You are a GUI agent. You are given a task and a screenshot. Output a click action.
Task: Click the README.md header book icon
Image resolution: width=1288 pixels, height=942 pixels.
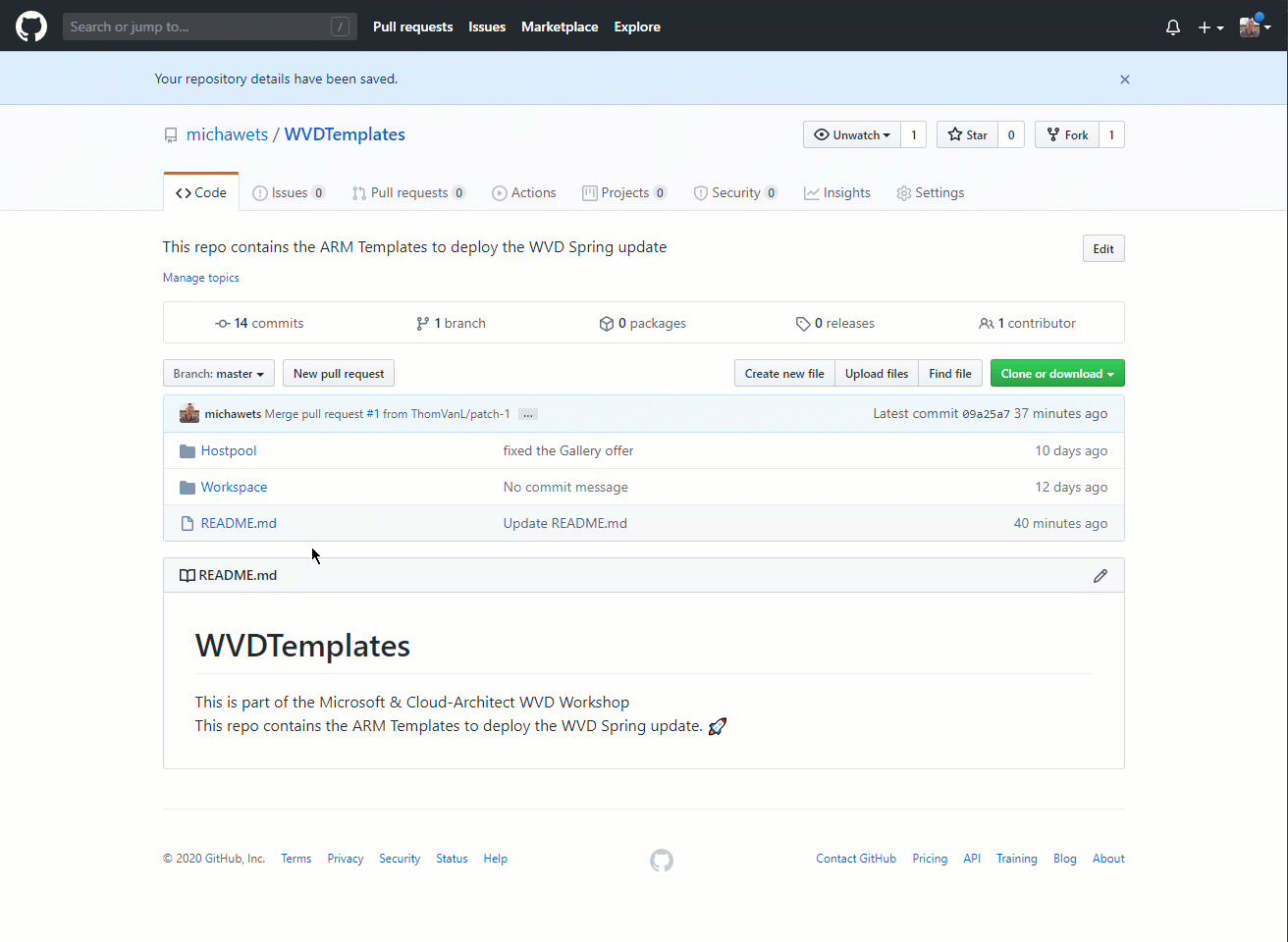[188, 576]
